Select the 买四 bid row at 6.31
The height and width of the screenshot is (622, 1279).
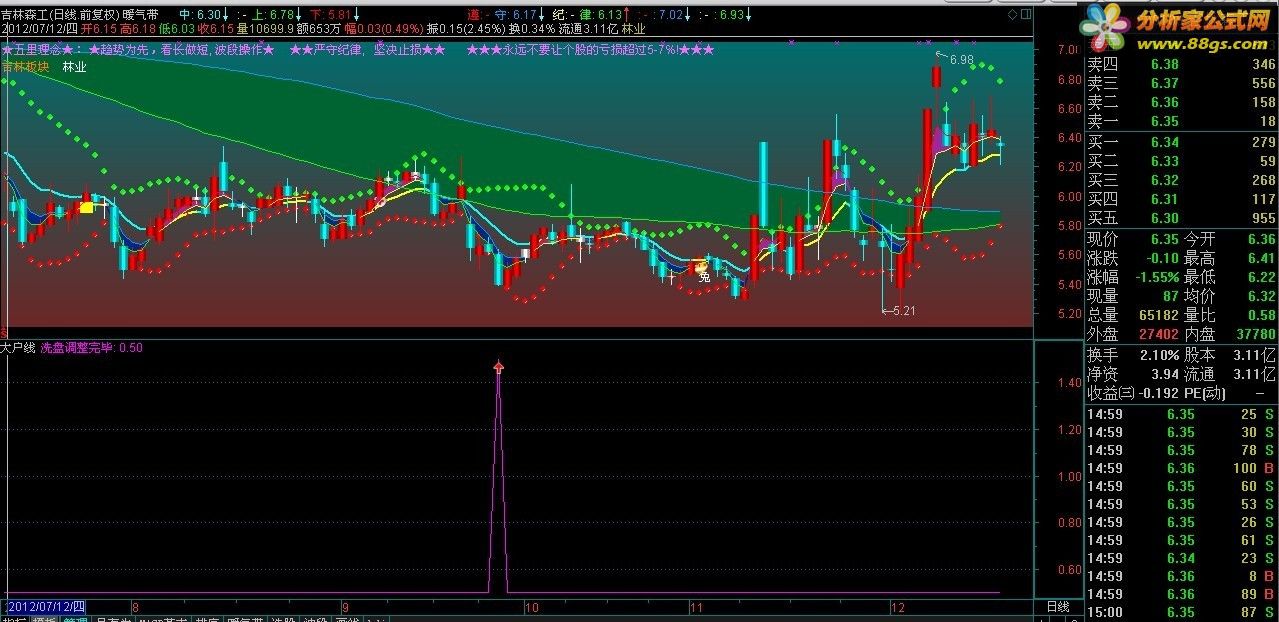[x=1182, y=200]
